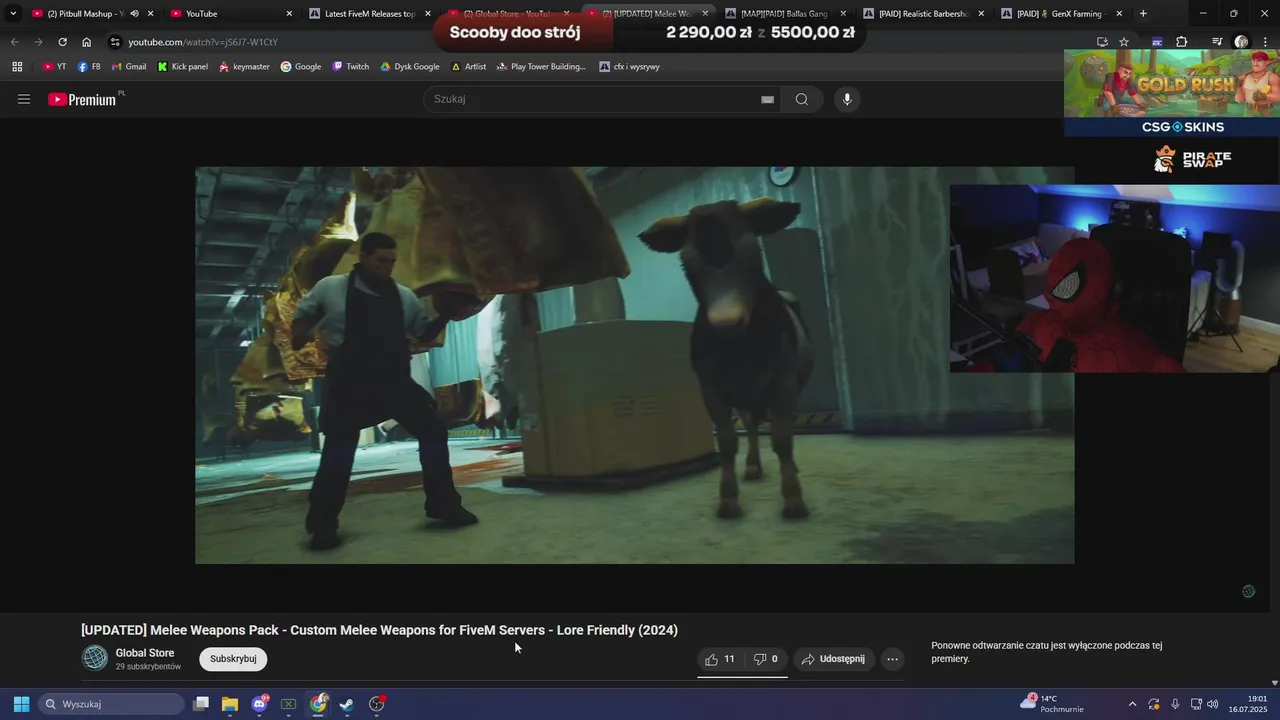Open the Global Store channel name link

coord(145,653)
